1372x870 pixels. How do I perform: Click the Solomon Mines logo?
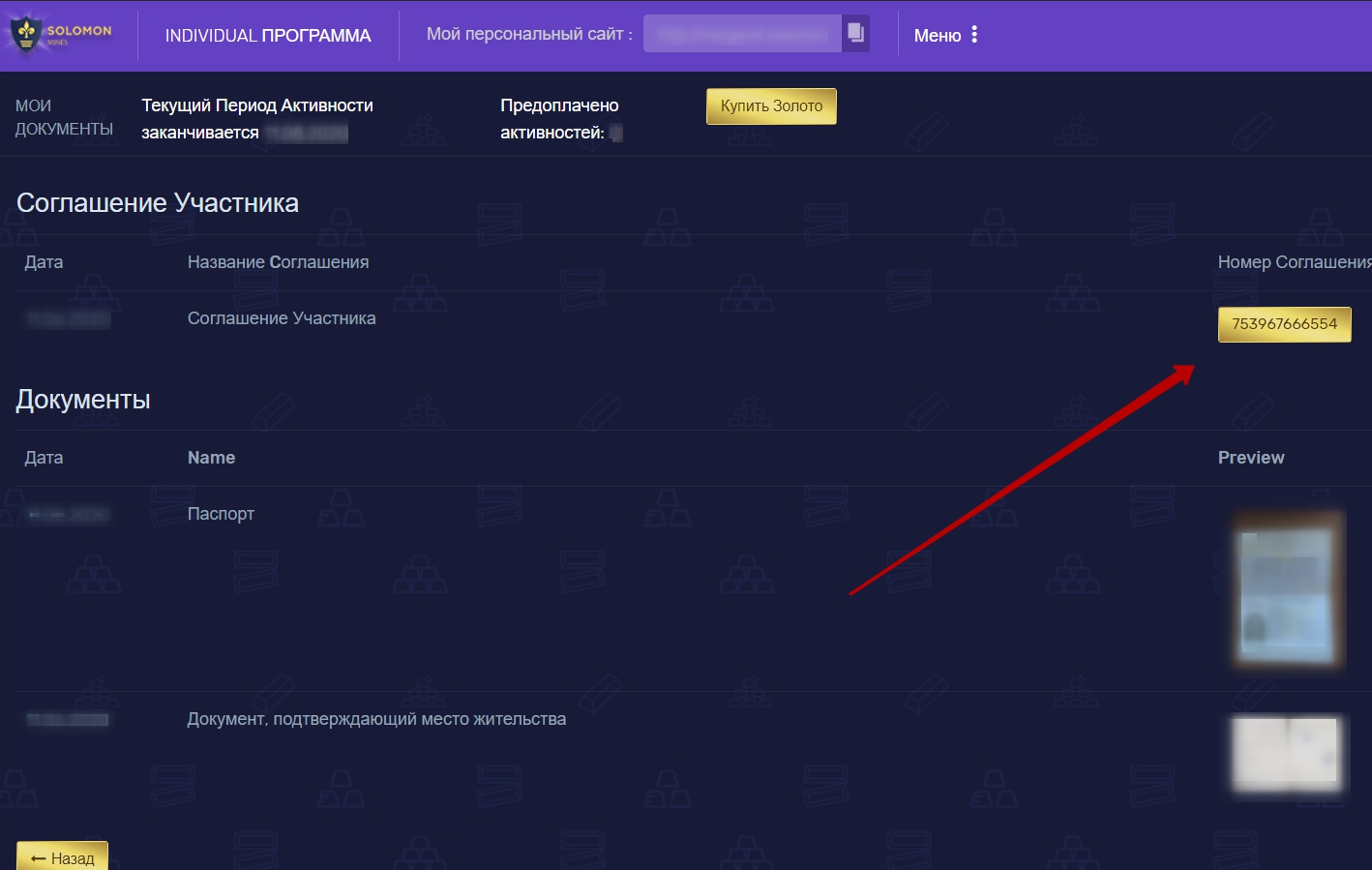tap(60, 35)
